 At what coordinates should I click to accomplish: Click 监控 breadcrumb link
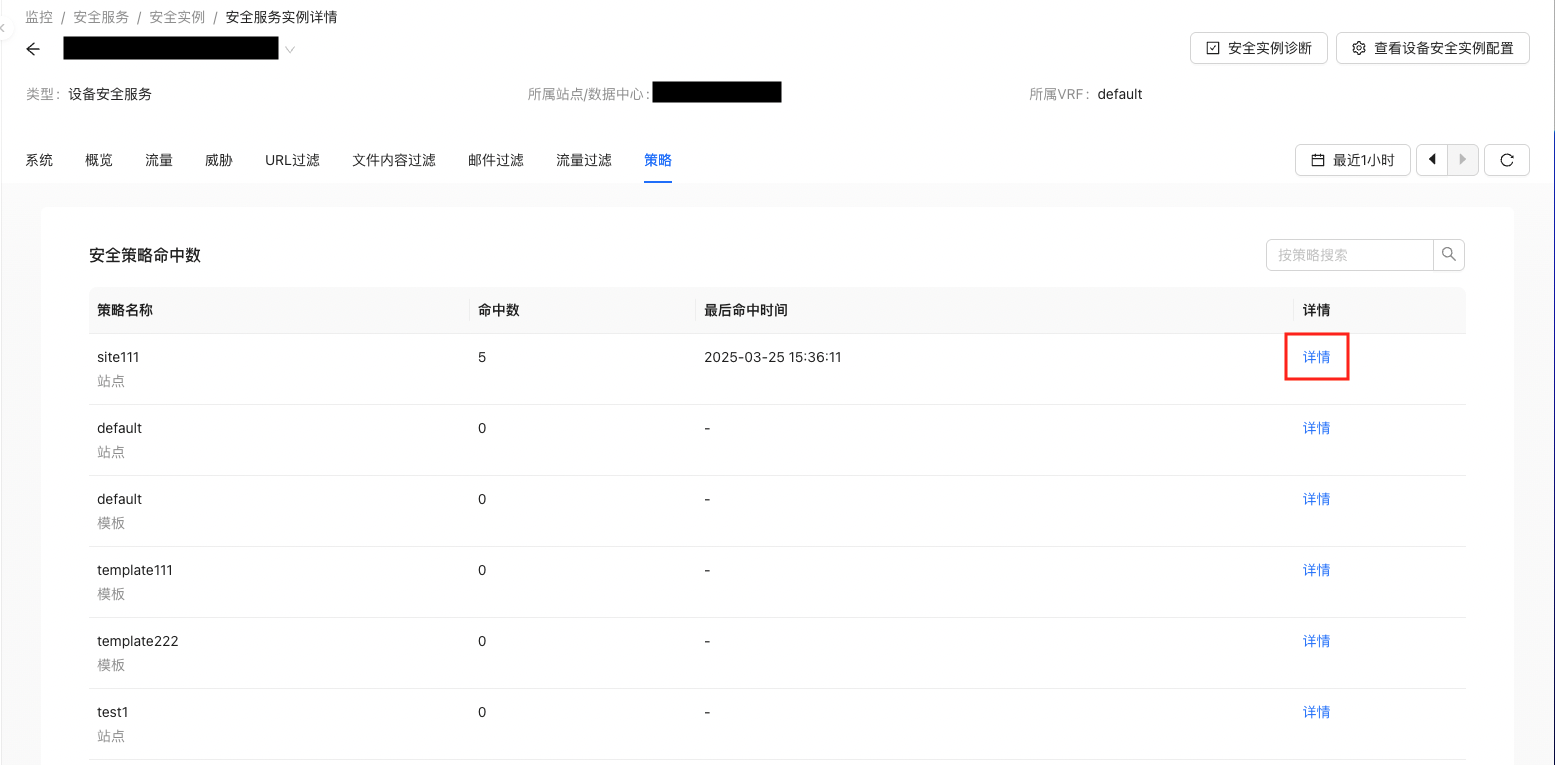click(x=39, y=17)
